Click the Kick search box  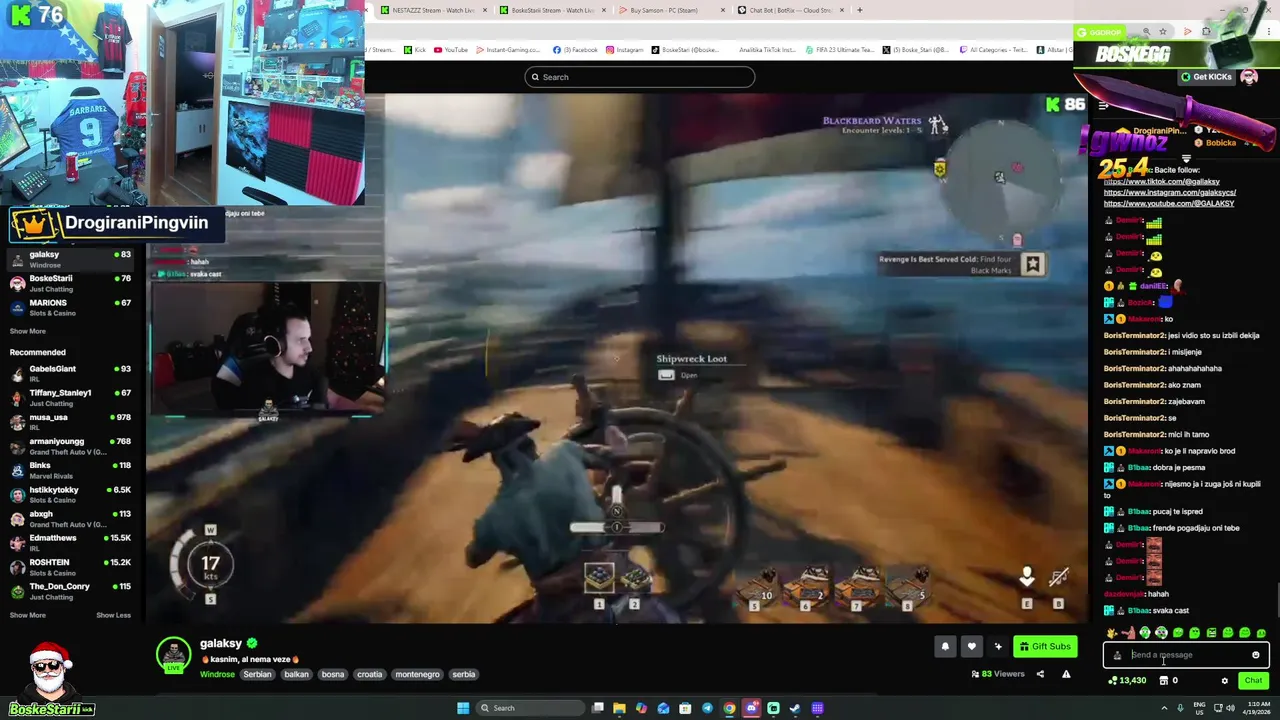640,77
